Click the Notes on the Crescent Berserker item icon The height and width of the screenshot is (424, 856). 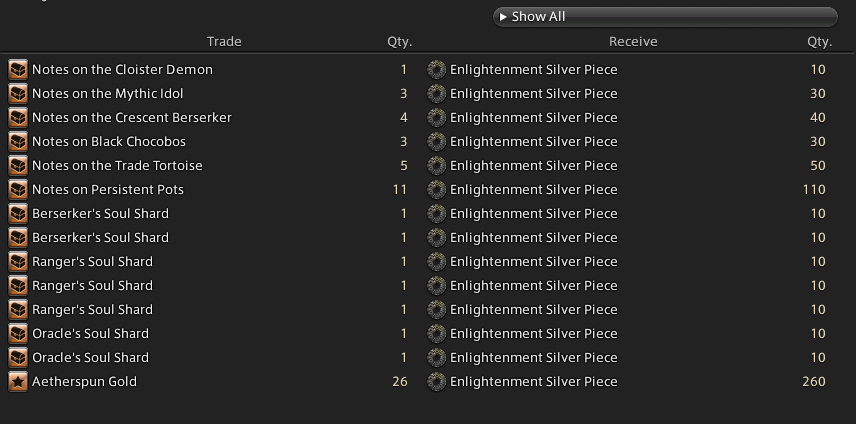(18, 118)
